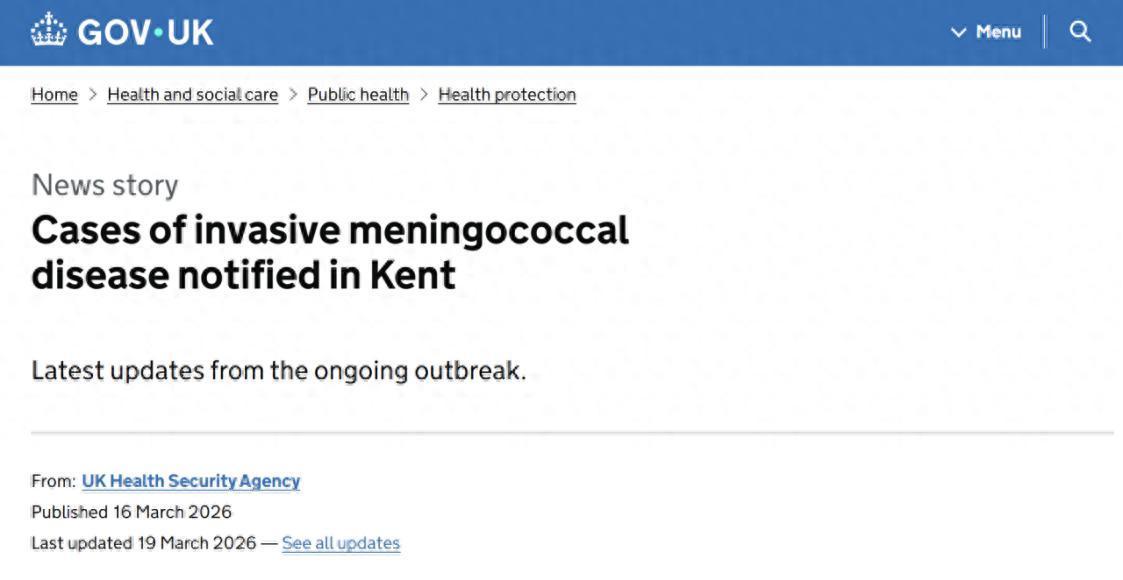
Task: Expand the Menu chevron arrow
Action: point(959,33)
